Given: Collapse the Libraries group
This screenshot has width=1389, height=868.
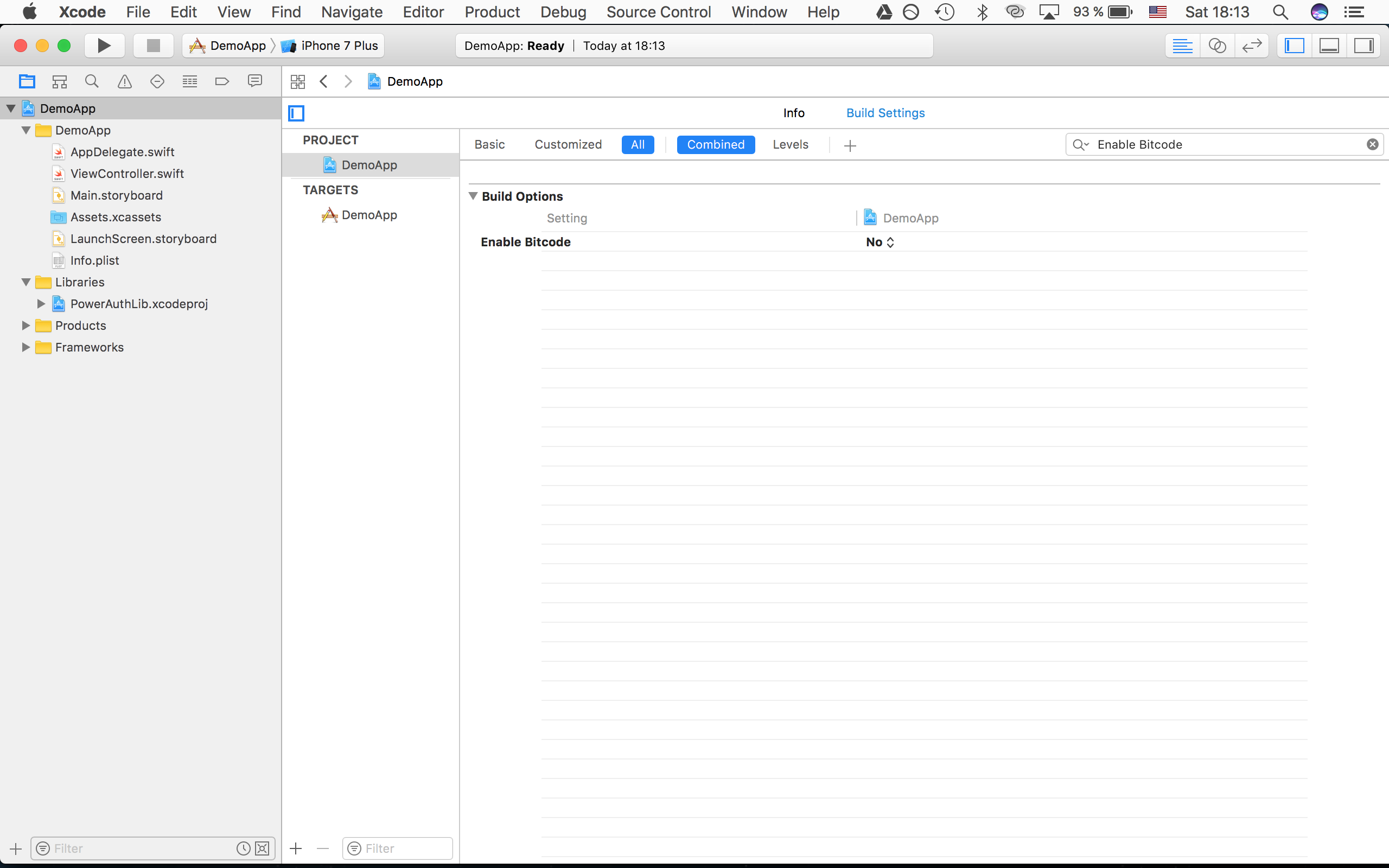Looking at the screenshot, I should coord(26,282).
